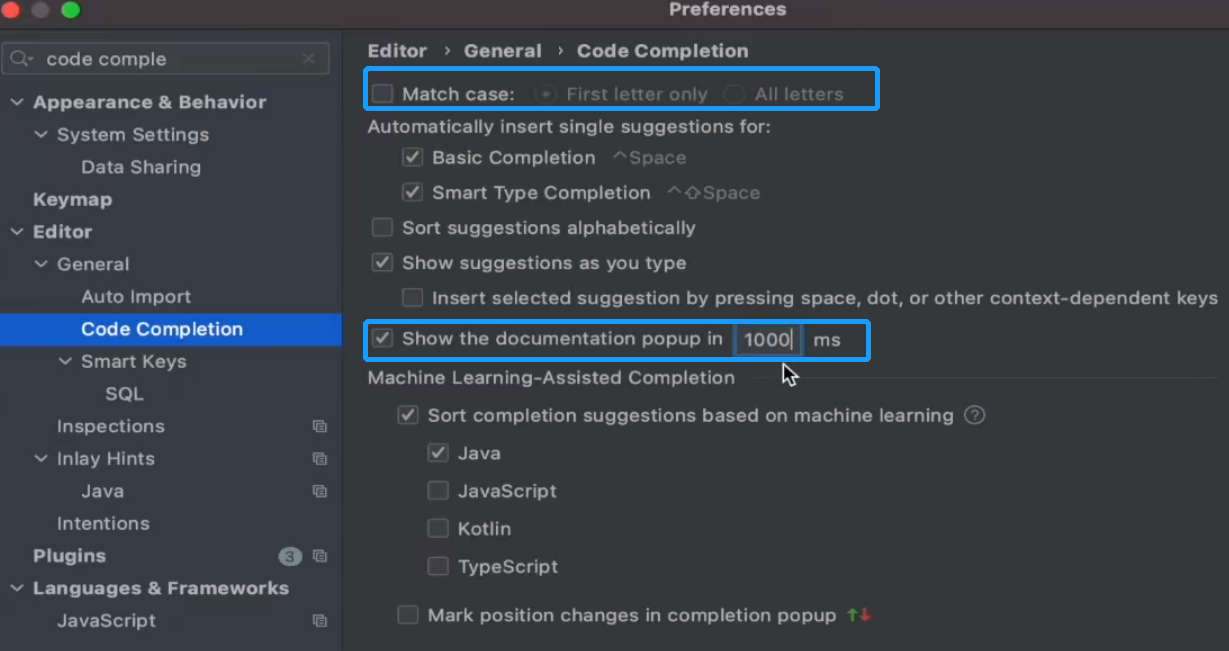Screen dimensions: 1229x651
Task: Click the project-level icon beside Plugins
Action: coord(320,556)
